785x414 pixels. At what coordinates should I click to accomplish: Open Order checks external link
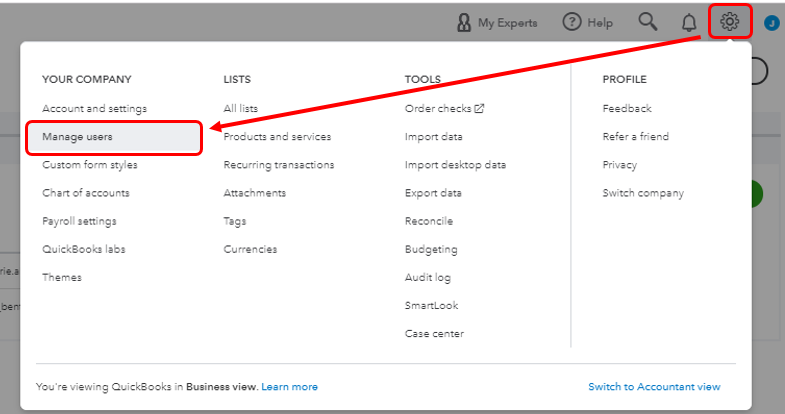pyautogui.click(x=445, y=109)
